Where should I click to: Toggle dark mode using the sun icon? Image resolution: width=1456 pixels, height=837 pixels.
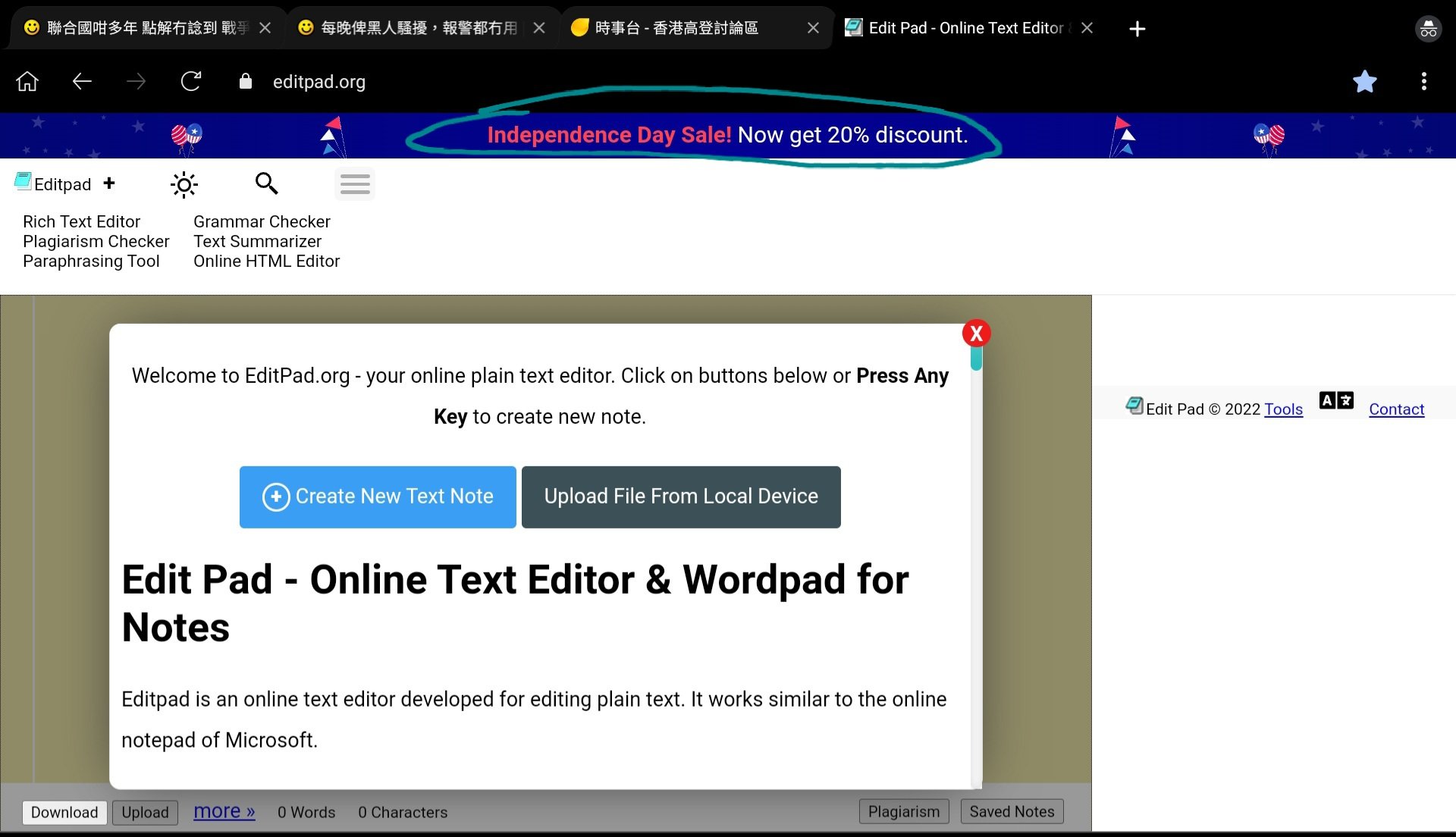tap(184, 183)
